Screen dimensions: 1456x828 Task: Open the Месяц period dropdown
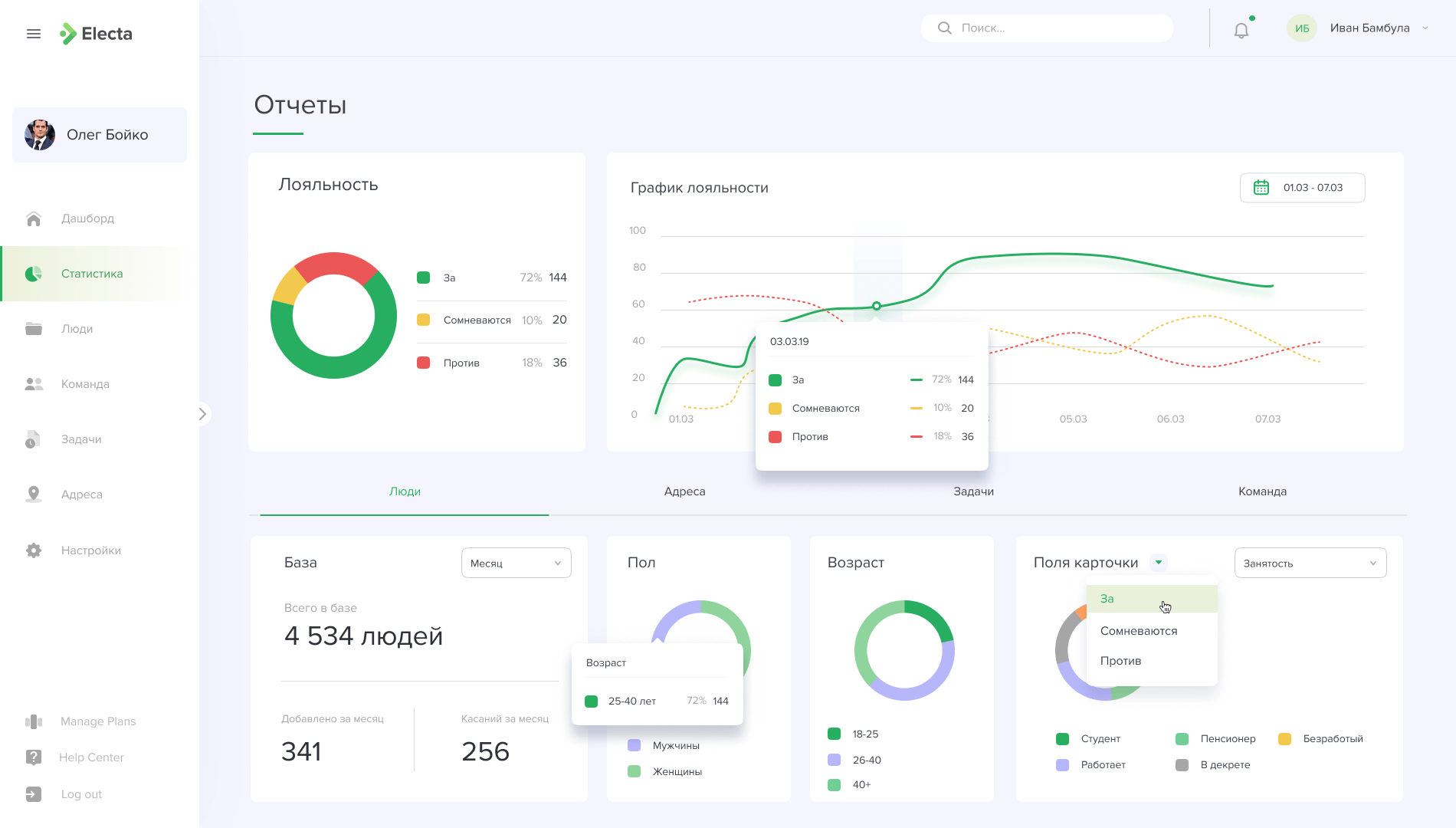point(516,563)
